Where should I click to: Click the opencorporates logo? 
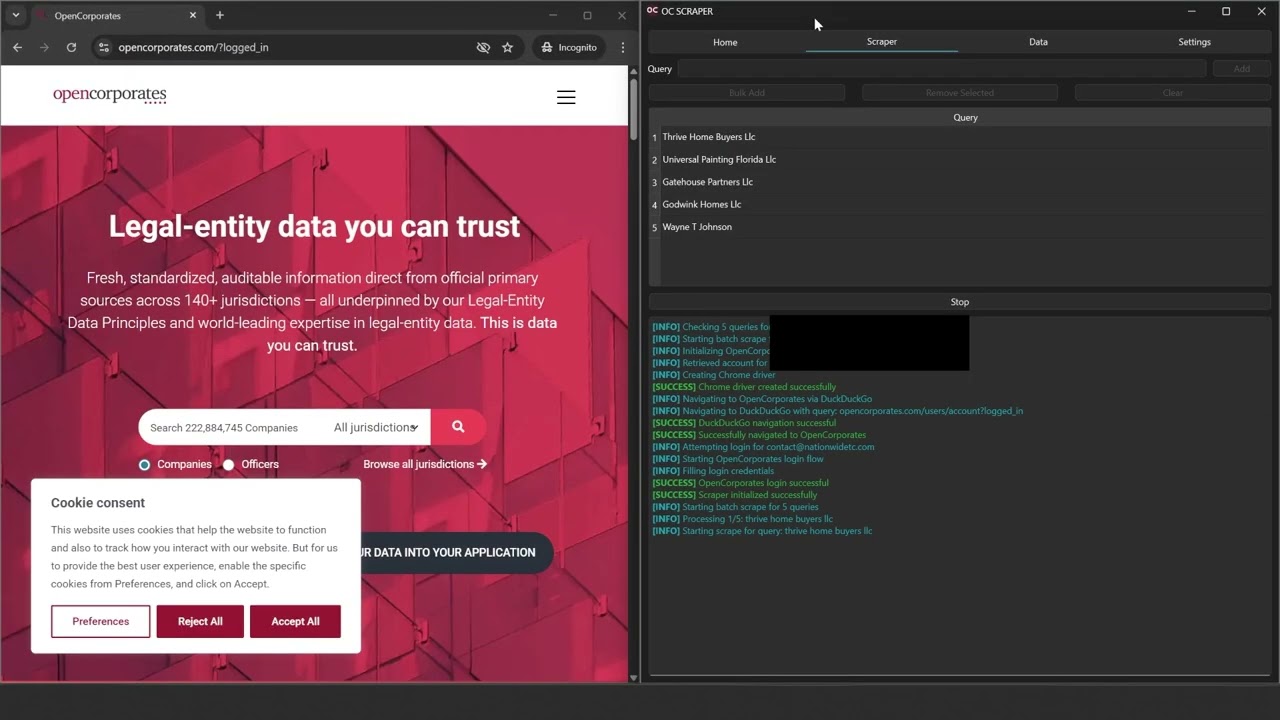[x=110, y=95]
